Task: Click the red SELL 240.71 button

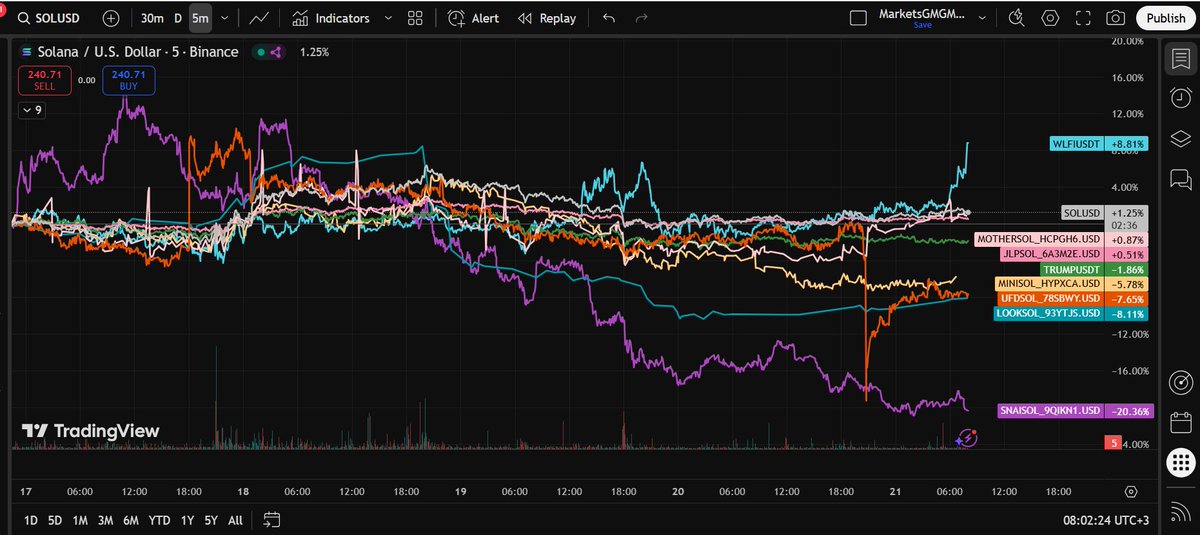Action: 47,80
